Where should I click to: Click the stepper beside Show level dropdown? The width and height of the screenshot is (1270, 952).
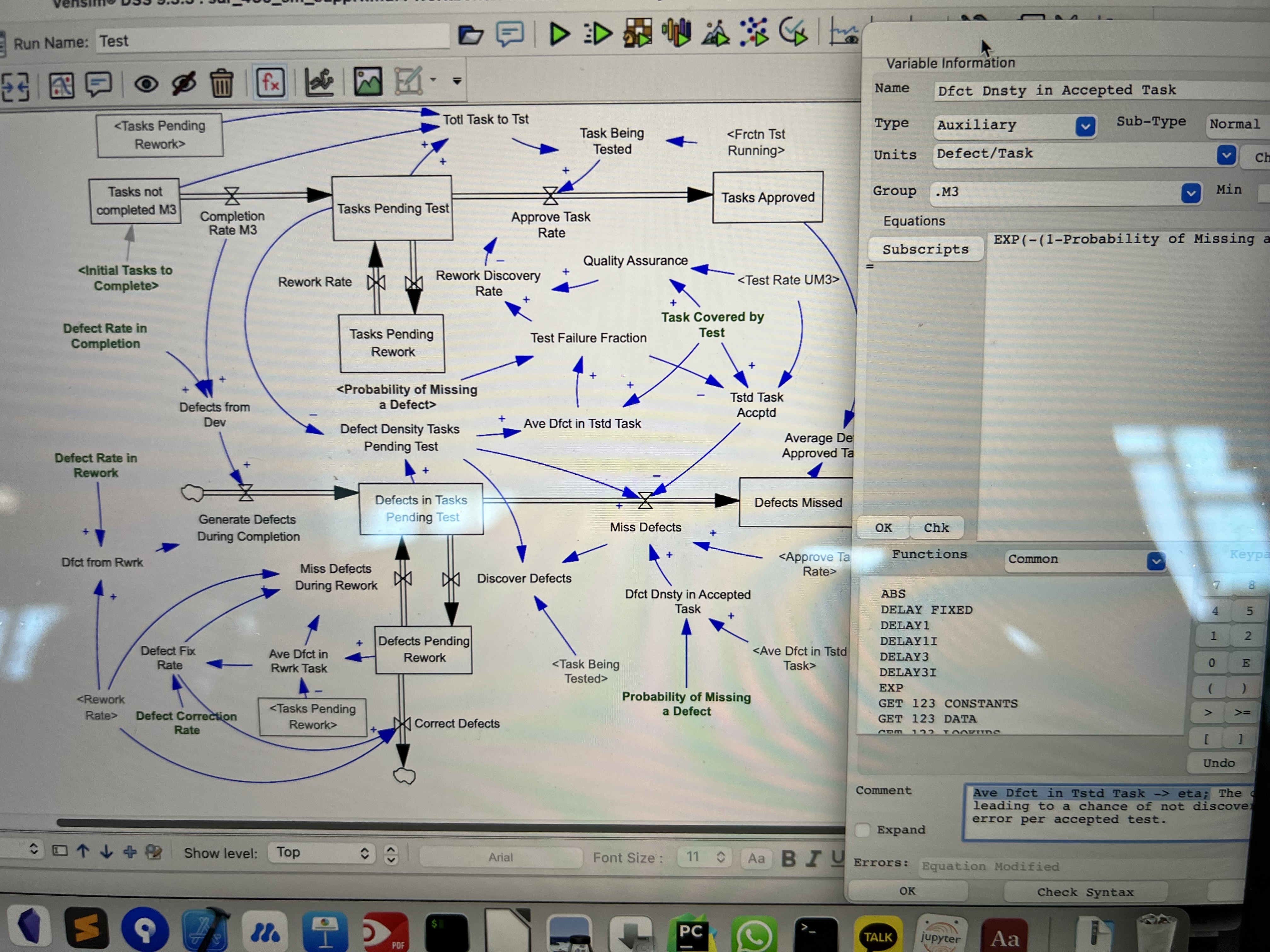point(391,854)
